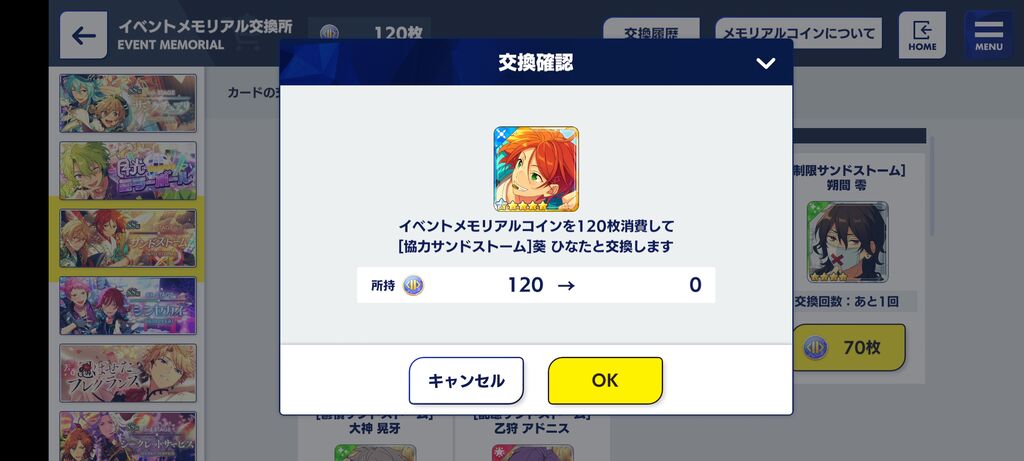
Task: Click the card list vertical scrollbar
Action: pos(932,186)
